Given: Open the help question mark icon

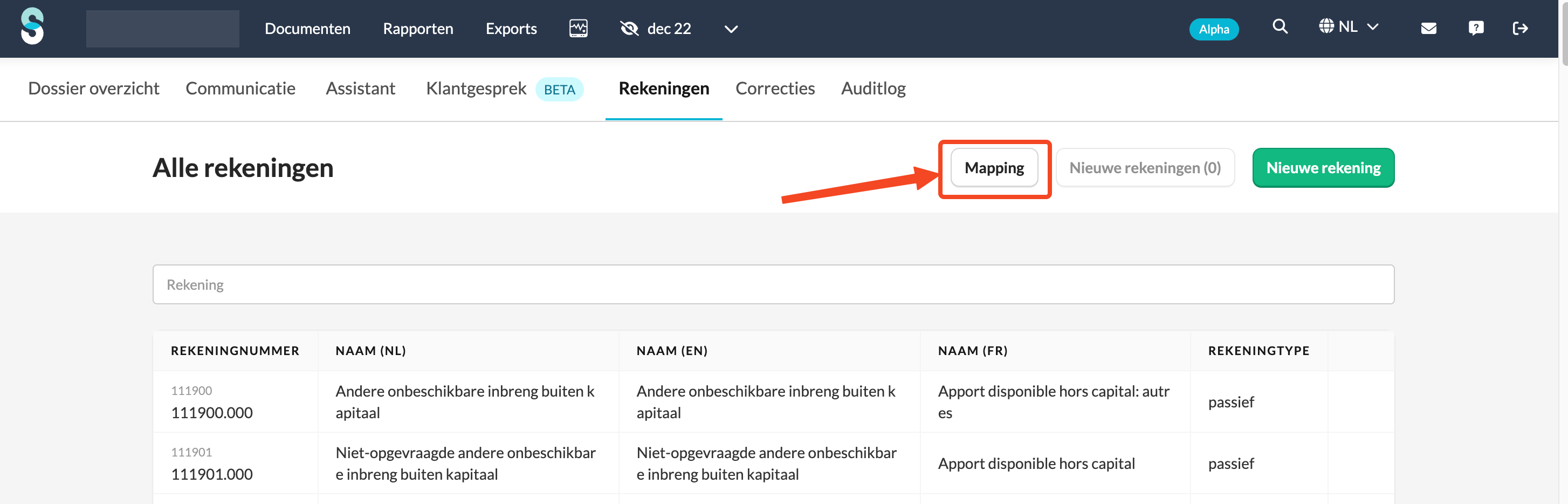Looking at the screenshot, I should [x=1475, y=28].
